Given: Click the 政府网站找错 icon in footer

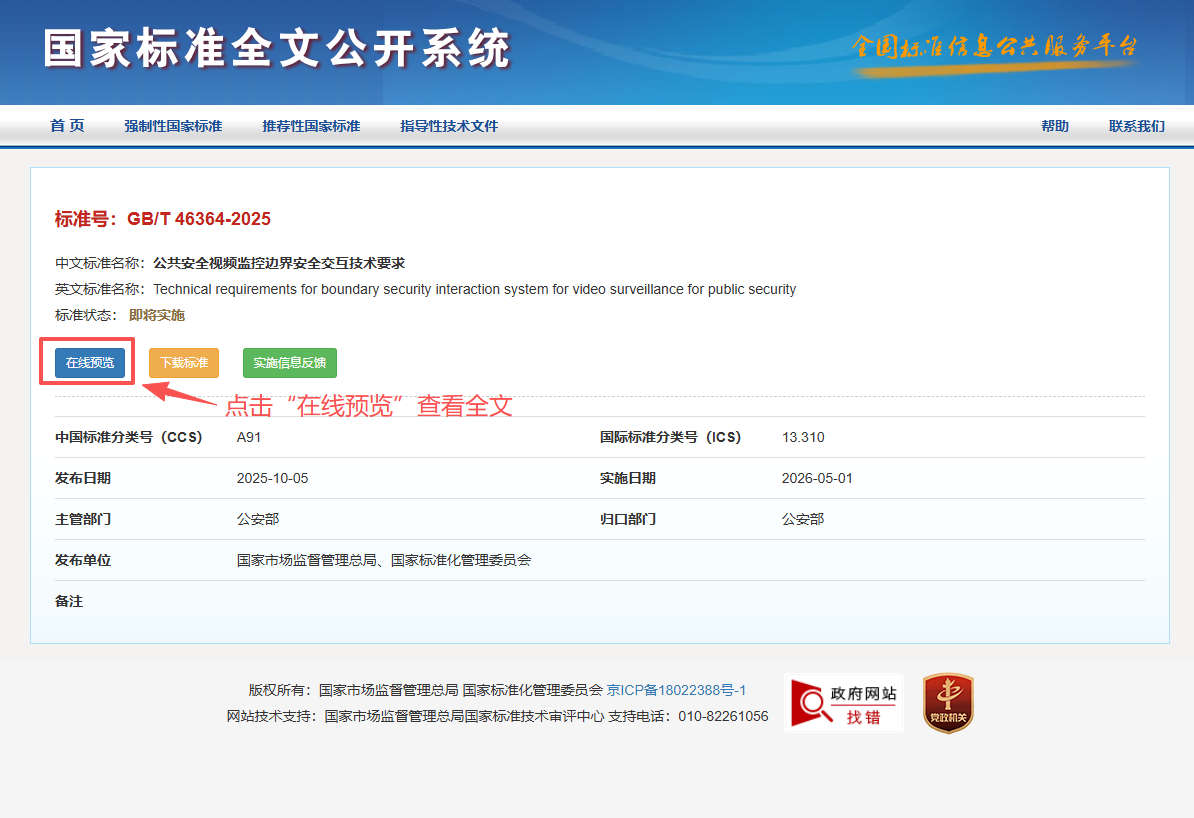Looking at the screenshot, I should click(844, 703).
